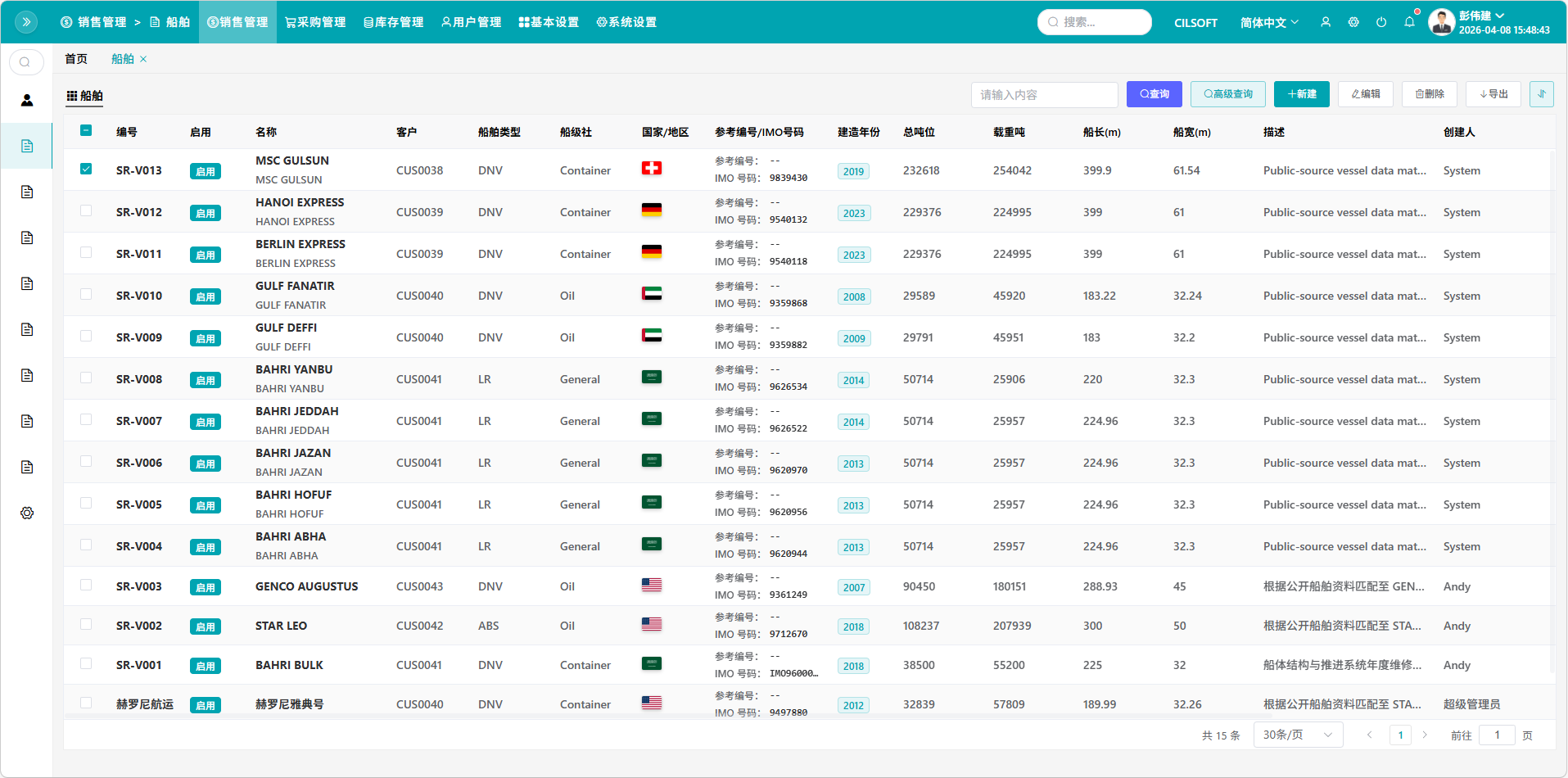Click the user profile icon in header
1568x778 pixels.
coord(1326,22)
